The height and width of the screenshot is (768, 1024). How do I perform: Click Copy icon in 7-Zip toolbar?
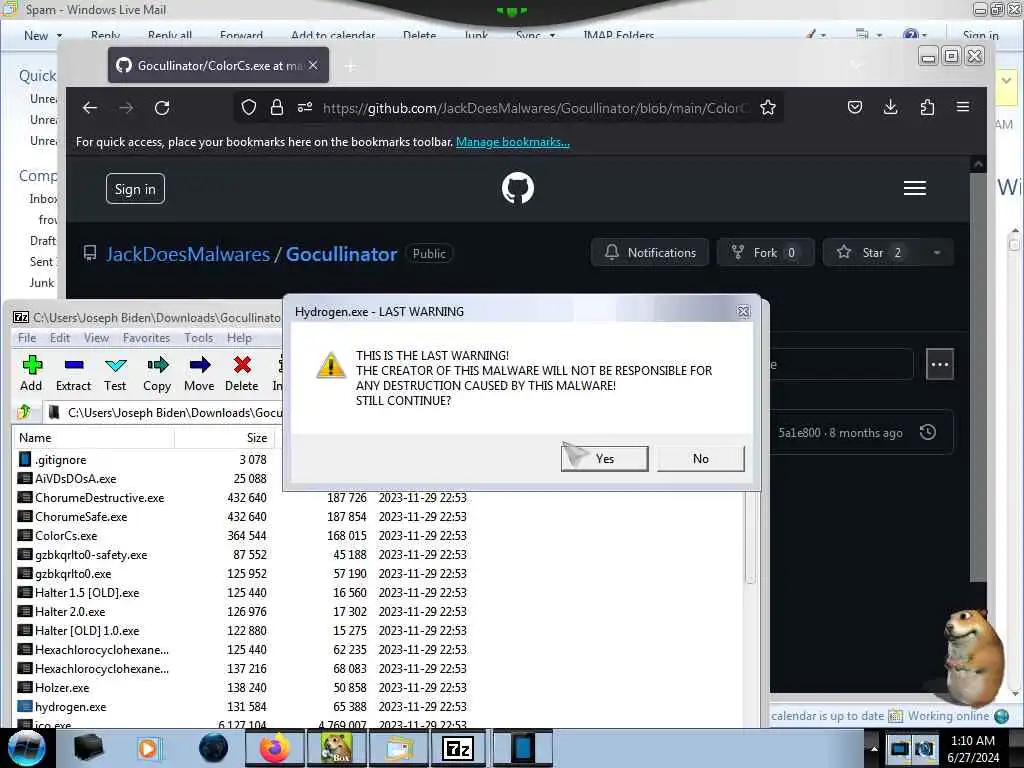pos(157,373)
